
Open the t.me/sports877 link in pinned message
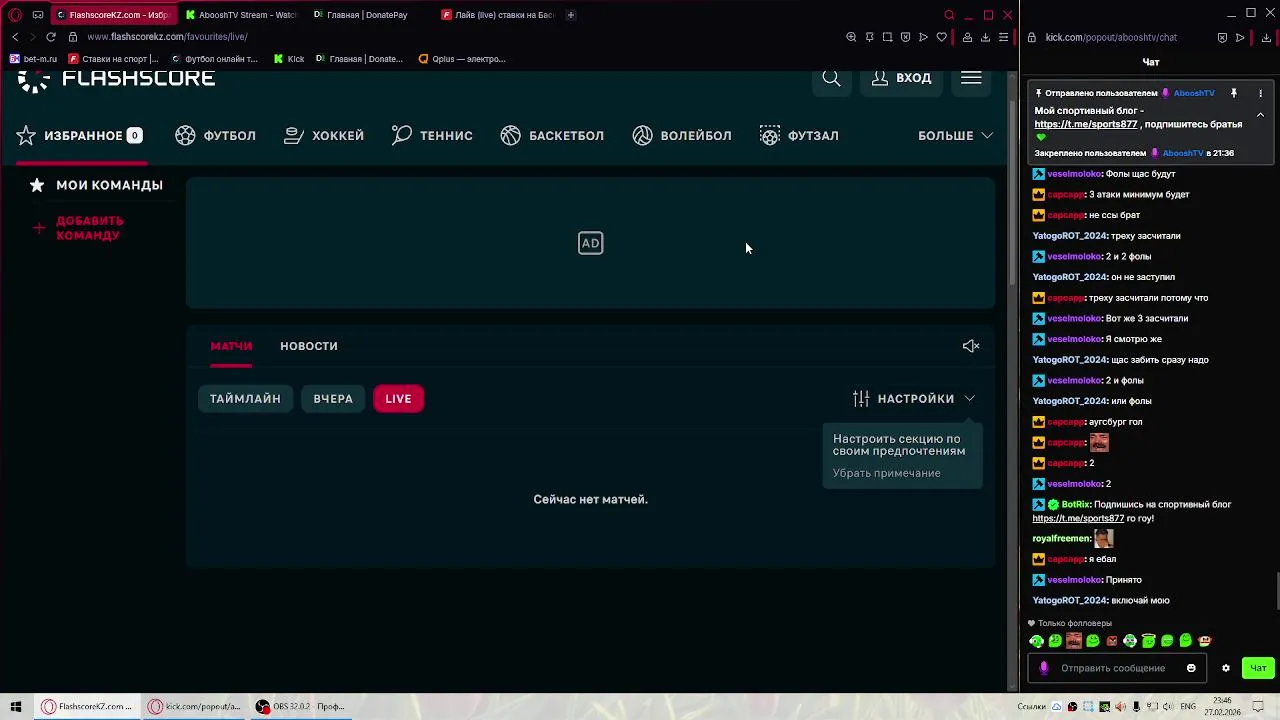[1086, 125]
